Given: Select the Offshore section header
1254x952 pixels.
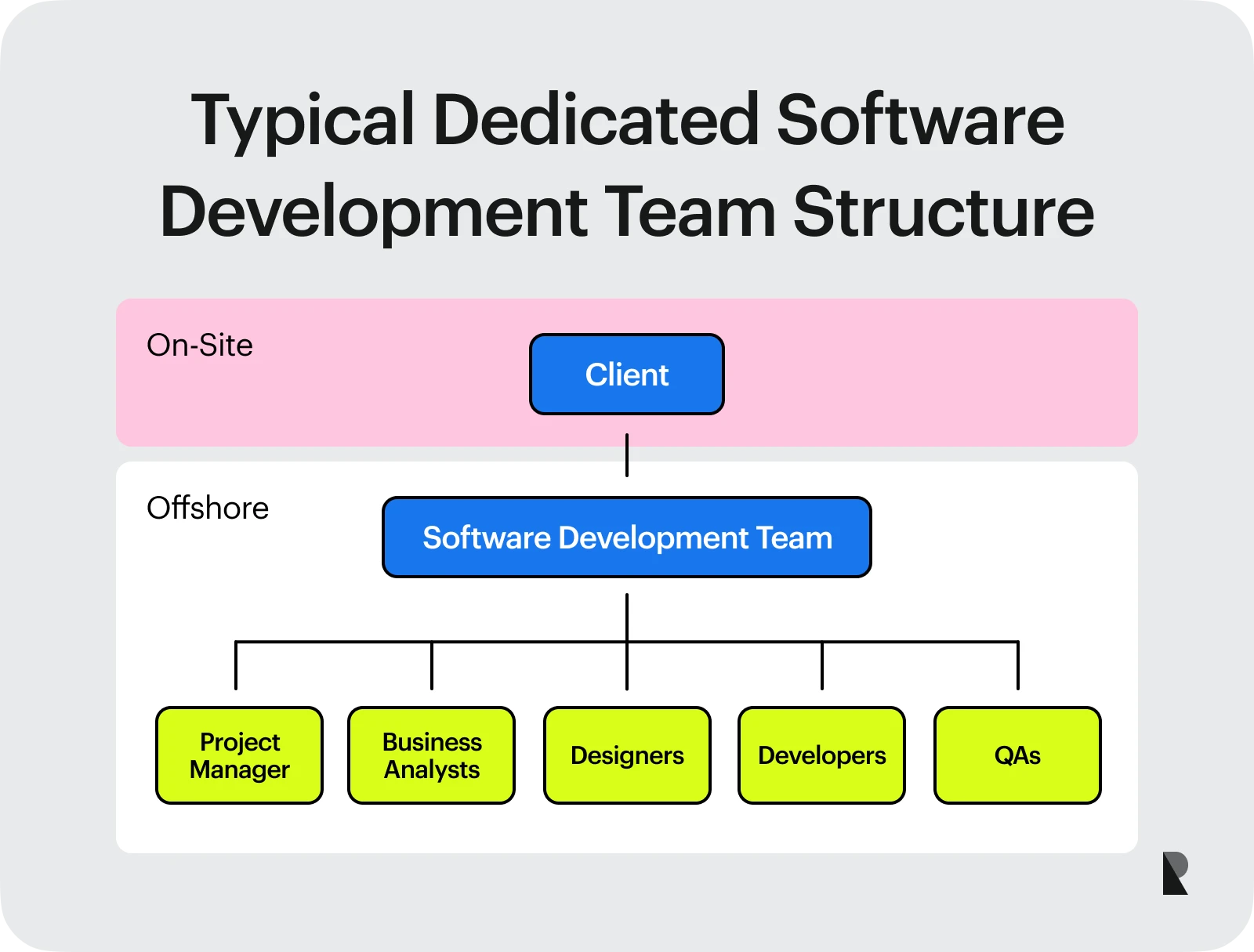Looking at the screenshot, I should pyautogui.click(x=208, y=509).
